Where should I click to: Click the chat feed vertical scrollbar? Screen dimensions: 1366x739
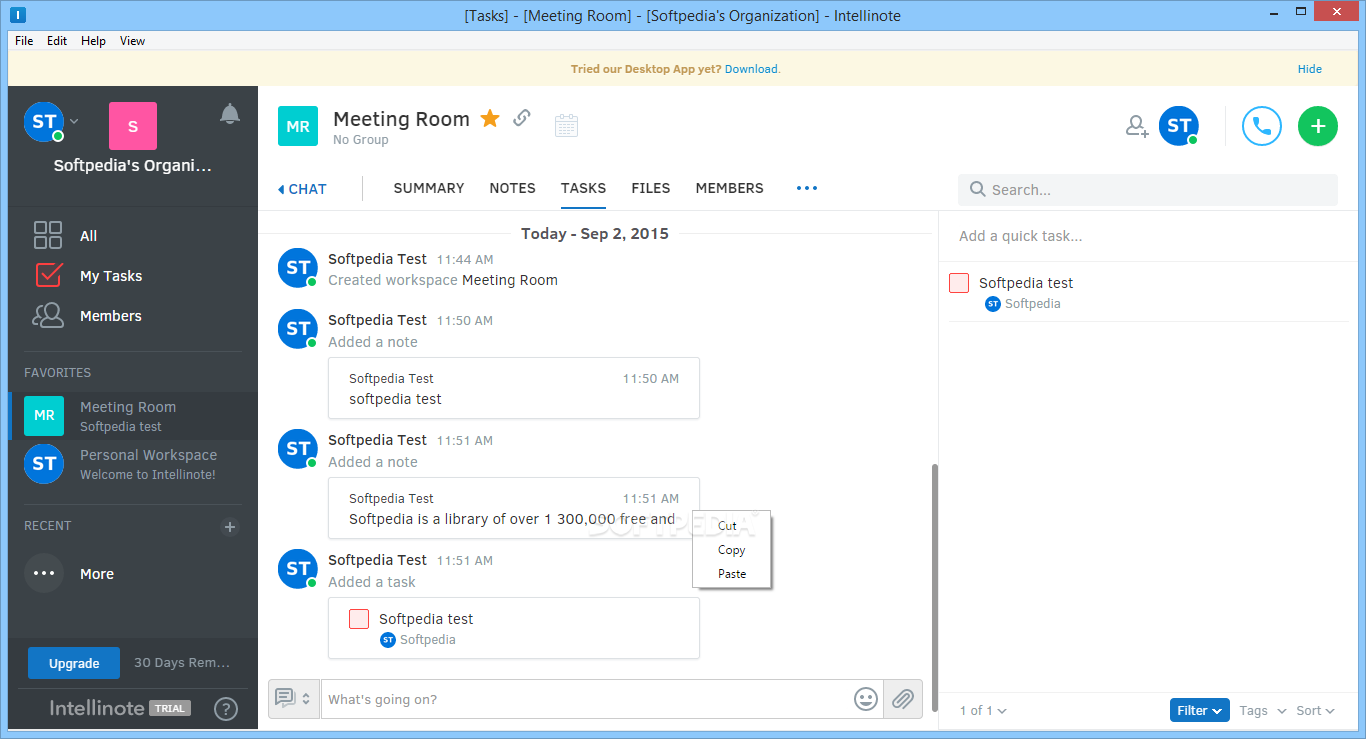[935, 587]
